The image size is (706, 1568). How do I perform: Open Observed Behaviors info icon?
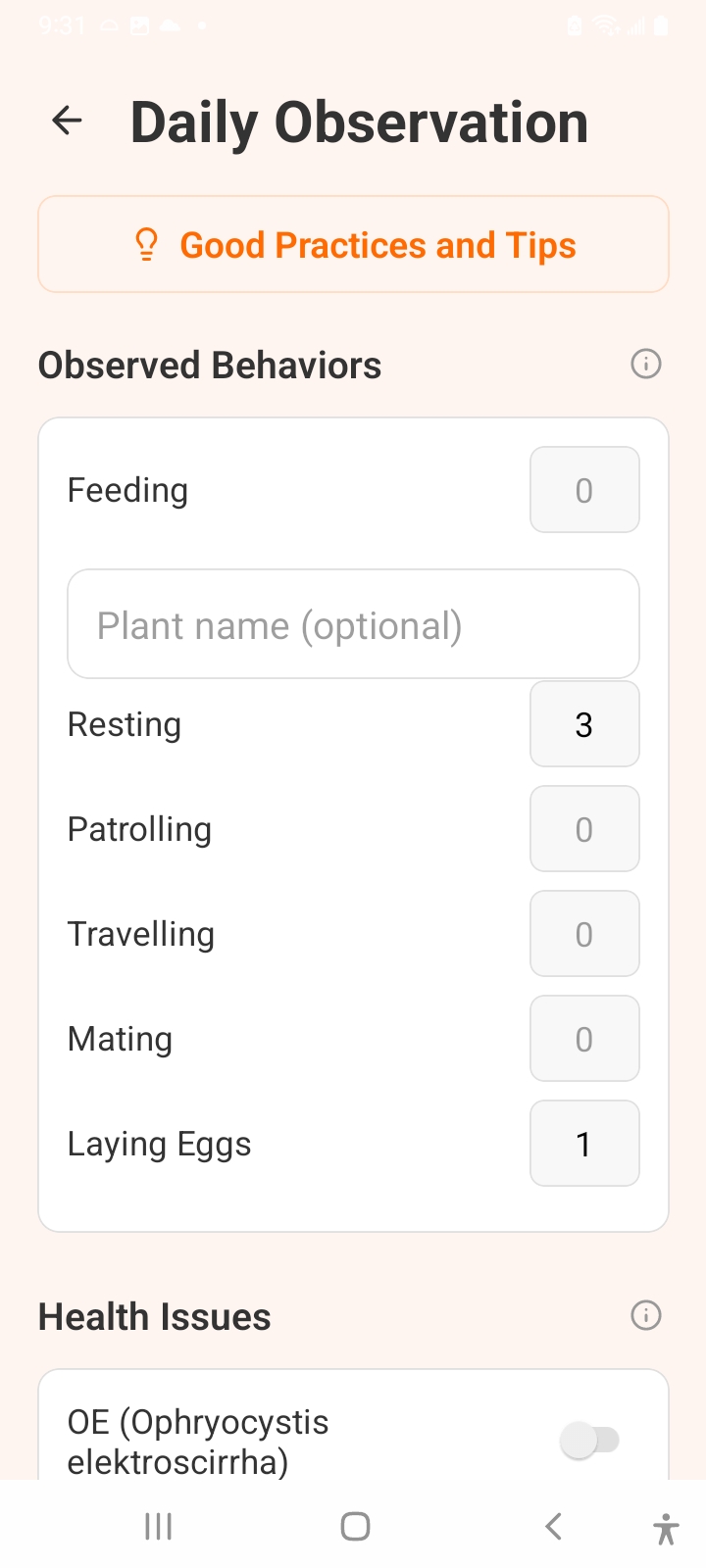coord(645,365)
